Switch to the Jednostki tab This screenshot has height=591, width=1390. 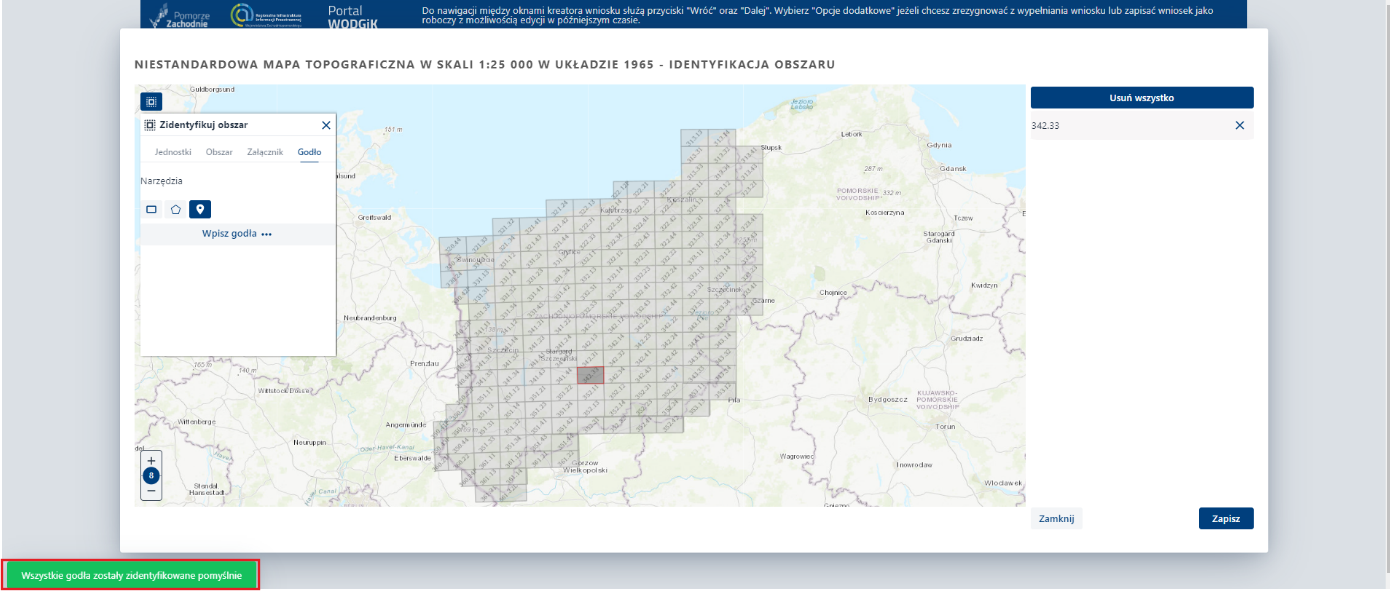pyautogui.click(x=173, y=152)
